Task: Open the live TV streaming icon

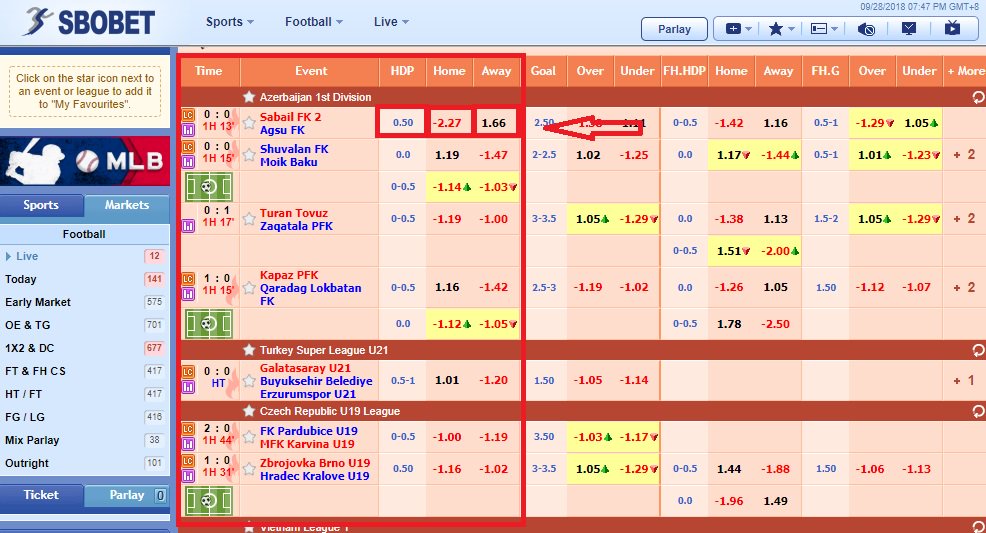Action: point(952,28)
